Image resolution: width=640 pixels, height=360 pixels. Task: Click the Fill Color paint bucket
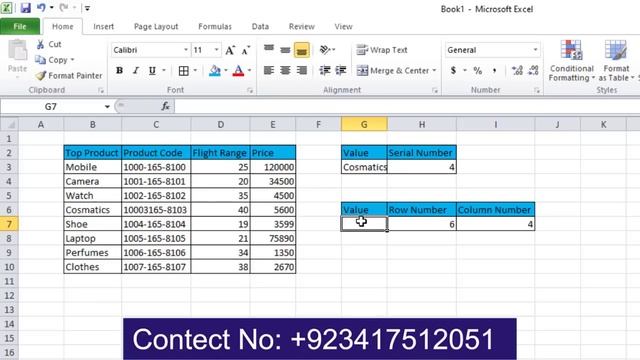coord(215,71)
